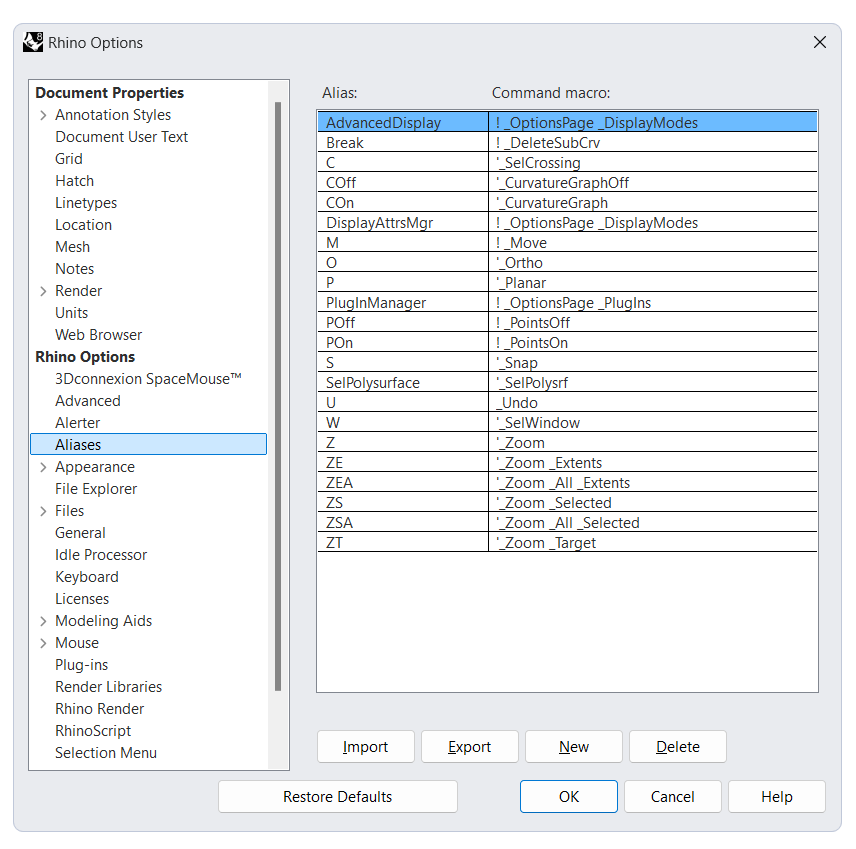Expand the Render section arrow
This screenshot has height=849, width=856.
coord(43,291)
